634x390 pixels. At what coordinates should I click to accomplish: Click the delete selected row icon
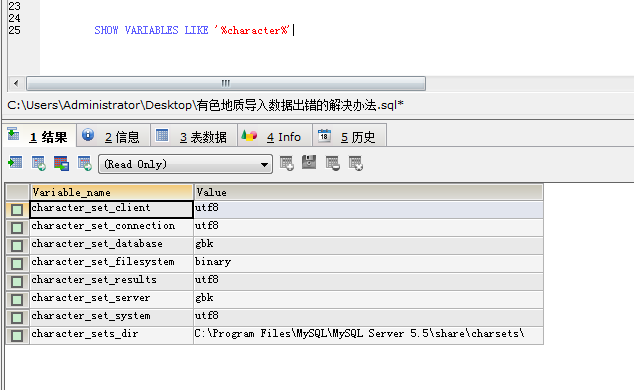[x=333, y=163]
